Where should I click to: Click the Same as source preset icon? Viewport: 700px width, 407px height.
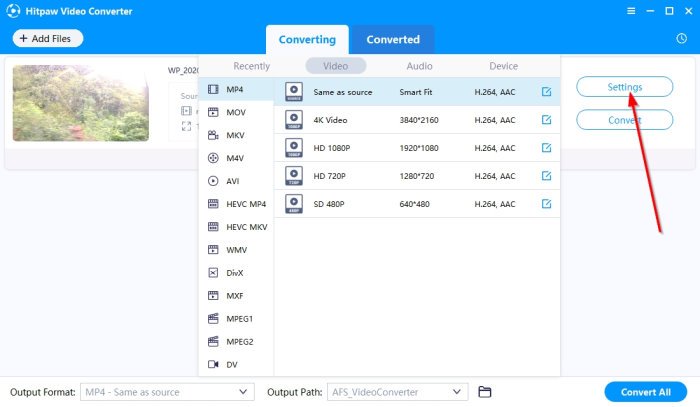(294, 92)
